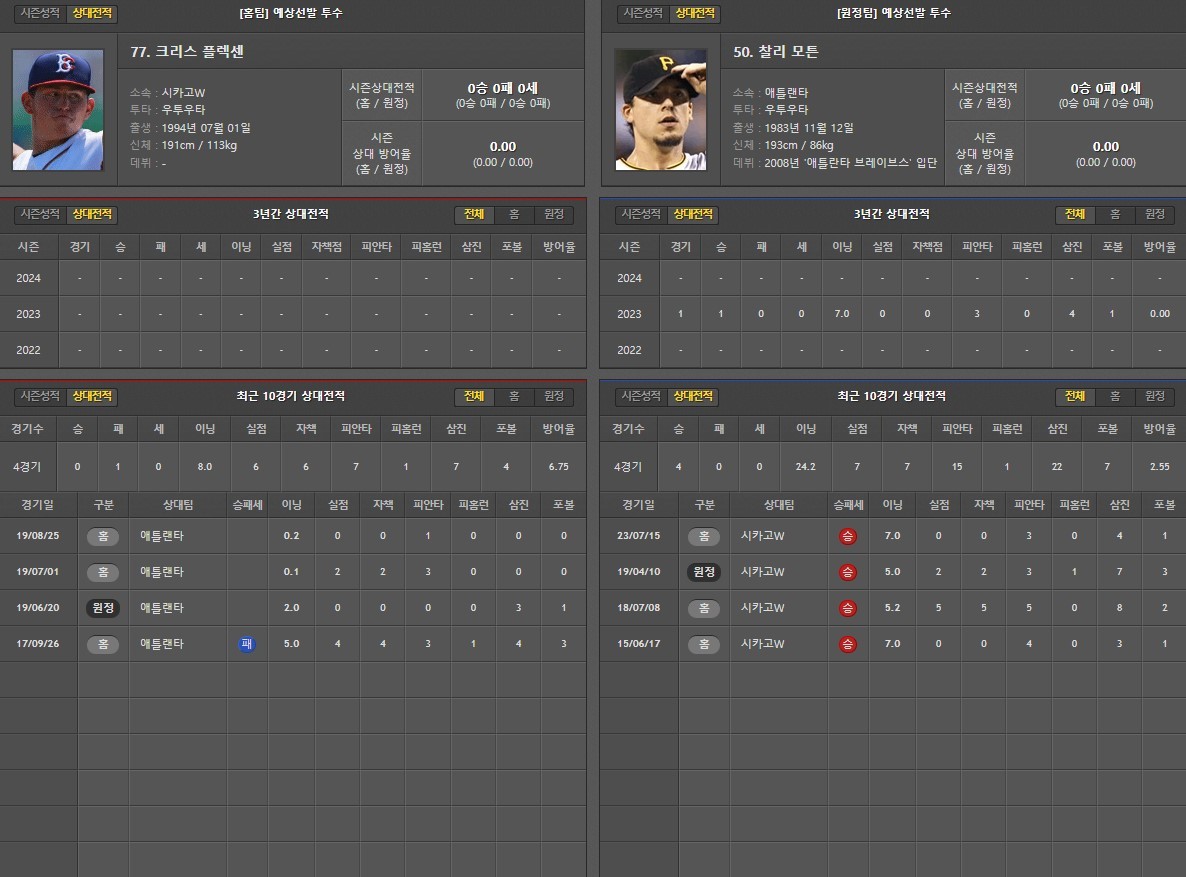Choose 원정 filter in away 최근 10경기 상대전적
This screenshot has width=1186, height=877.
(x=1154, y=396)
